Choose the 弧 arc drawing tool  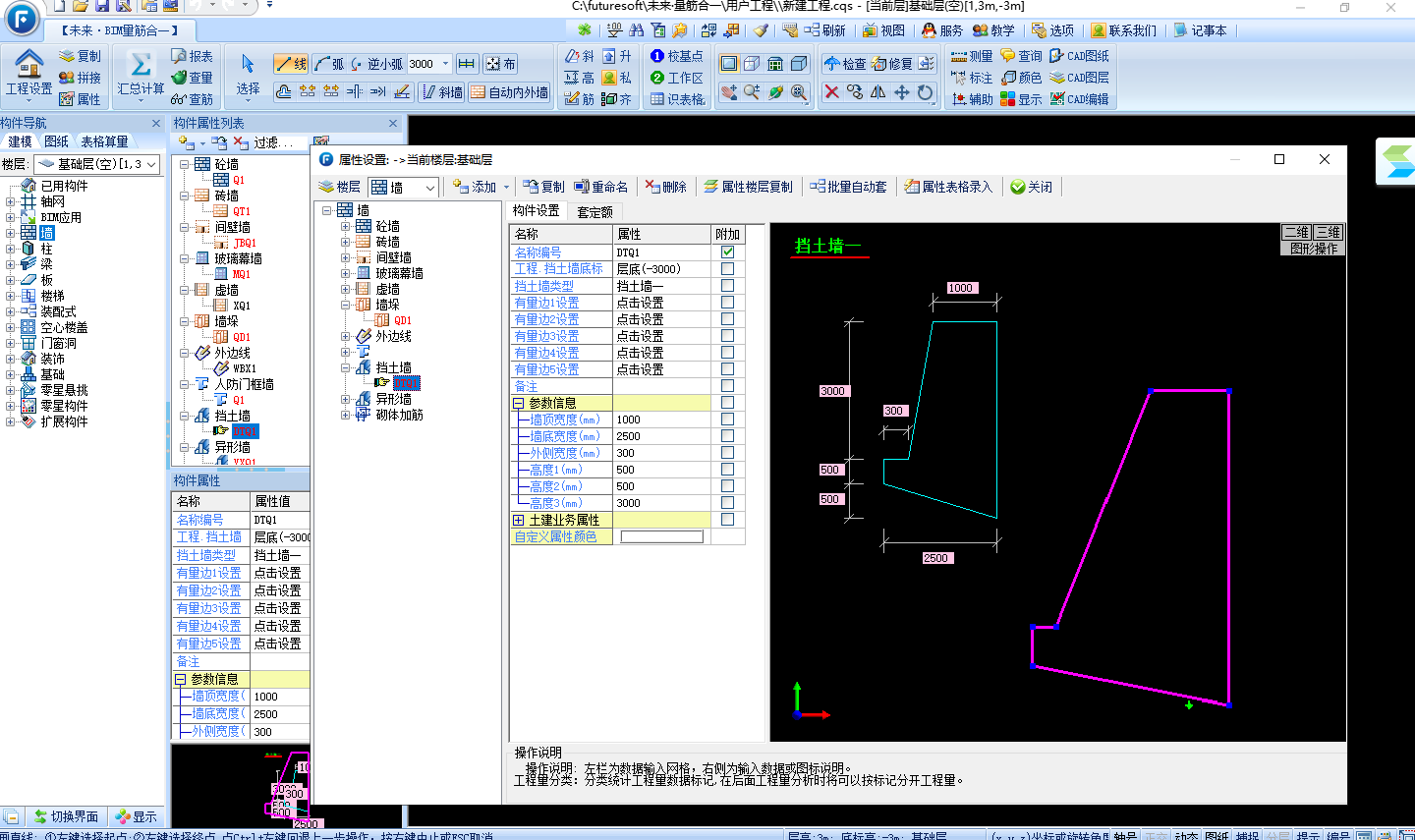[x=329, y=64]
